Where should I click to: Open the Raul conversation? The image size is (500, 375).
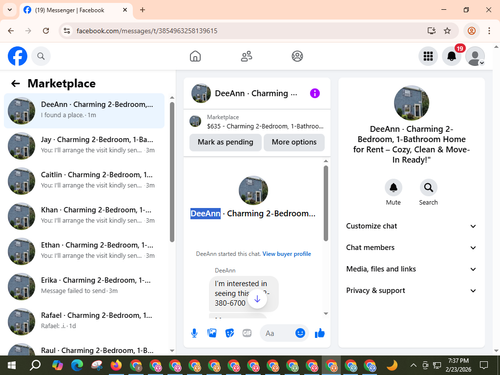point(84,349)
